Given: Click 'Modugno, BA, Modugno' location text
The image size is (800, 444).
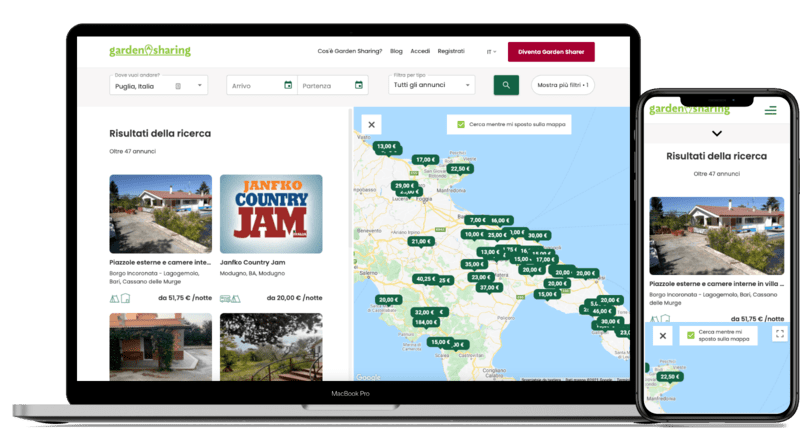Looking at the screenshot, I should 252,274.
